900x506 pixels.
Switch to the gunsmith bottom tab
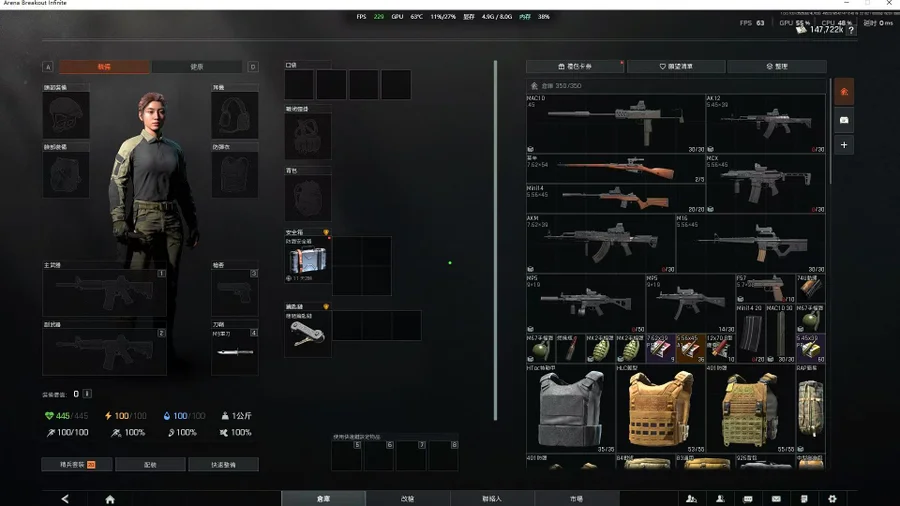(x=408, y=499)
